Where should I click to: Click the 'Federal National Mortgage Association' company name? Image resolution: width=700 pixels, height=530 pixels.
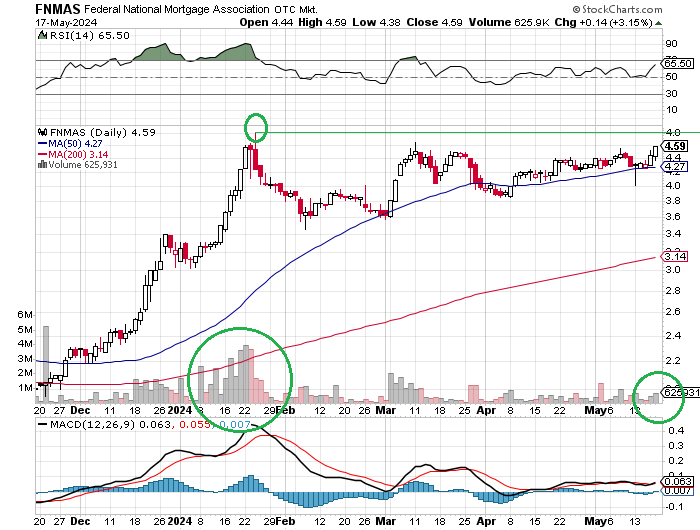[177, 9]
